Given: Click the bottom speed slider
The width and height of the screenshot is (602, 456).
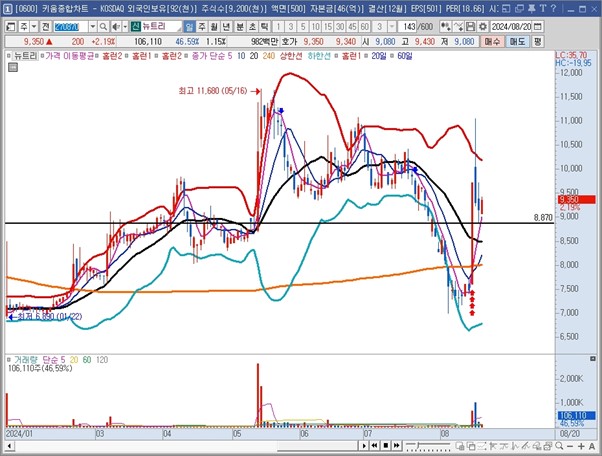Looking at the screenshot, I should pyautogui.click(x=428, y=446).
